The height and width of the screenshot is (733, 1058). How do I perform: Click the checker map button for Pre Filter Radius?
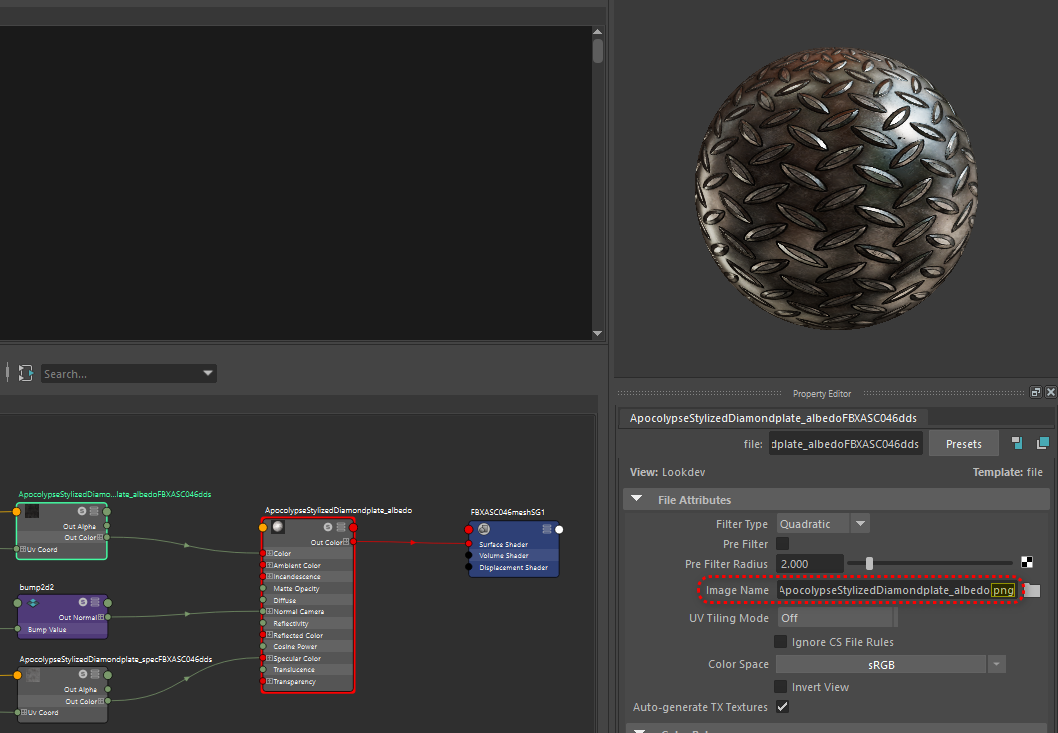coord(1027,563)
